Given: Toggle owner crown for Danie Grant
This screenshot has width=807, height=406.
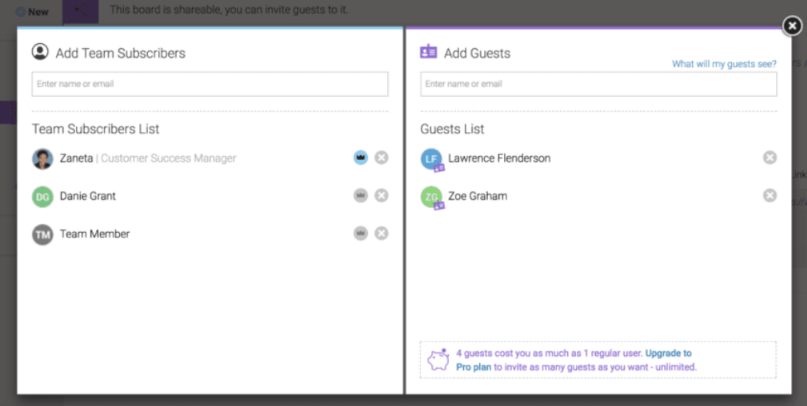Looking at the screenshot, I should point(360,196).
